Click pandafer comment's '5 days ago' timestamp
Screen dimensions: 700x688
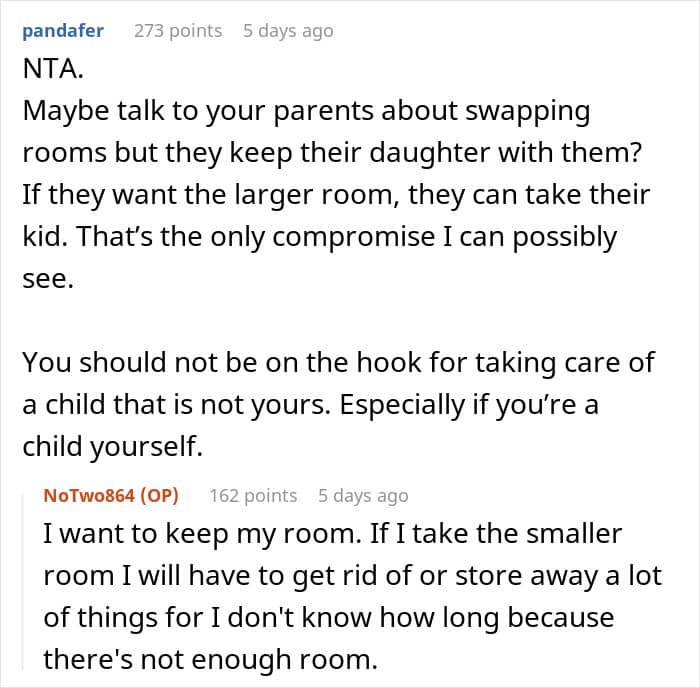coord(288,30)
